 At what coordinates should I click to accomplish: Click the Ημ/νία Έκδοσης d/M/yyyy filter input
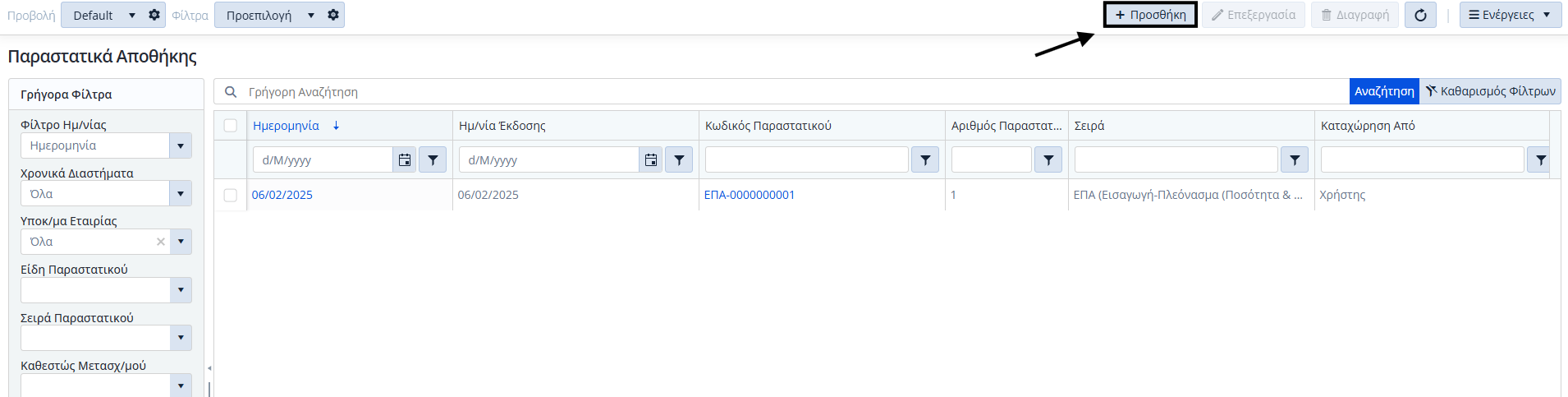click(548, 160)
